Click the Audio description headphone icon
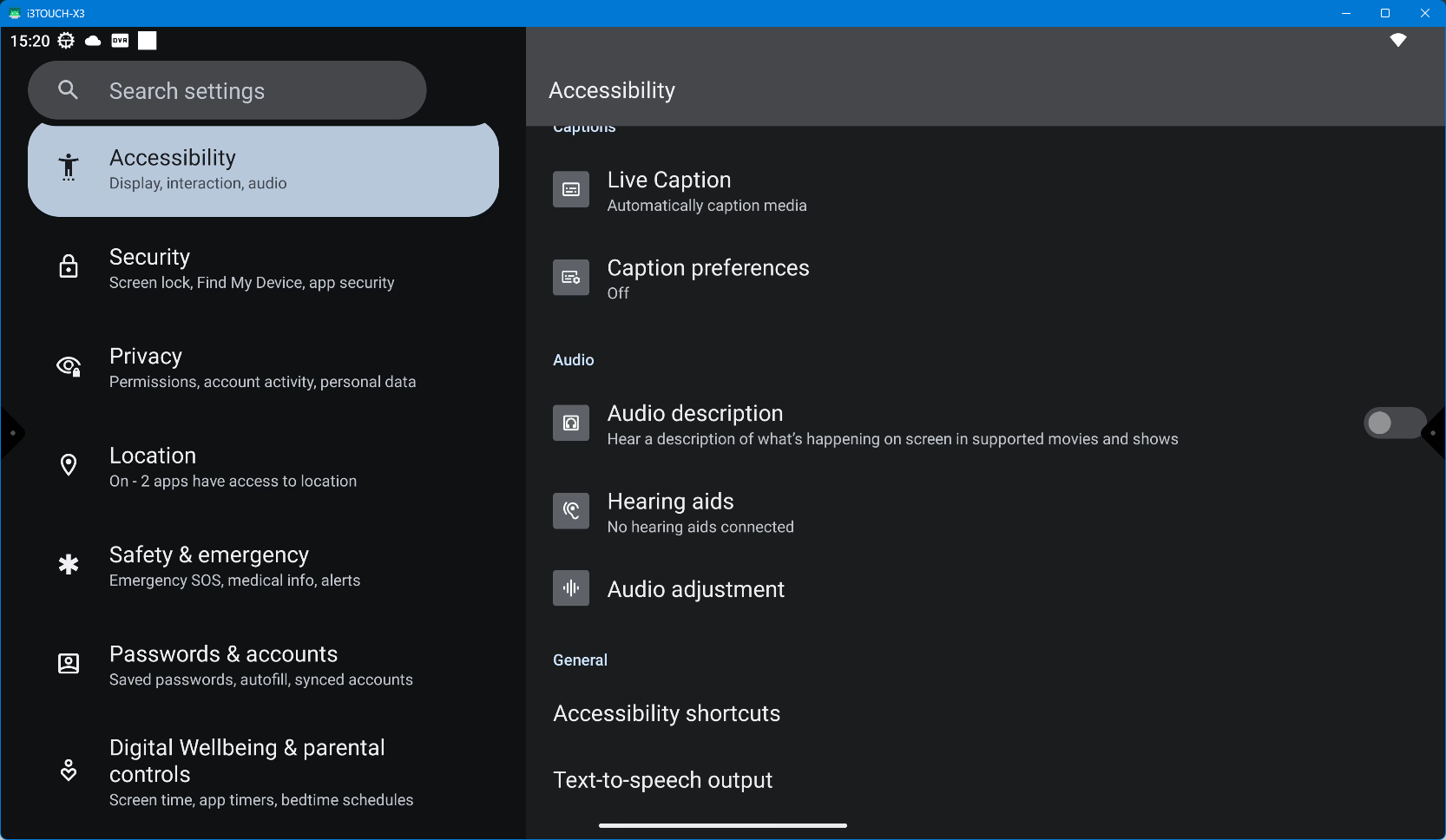 coord(571,423)
